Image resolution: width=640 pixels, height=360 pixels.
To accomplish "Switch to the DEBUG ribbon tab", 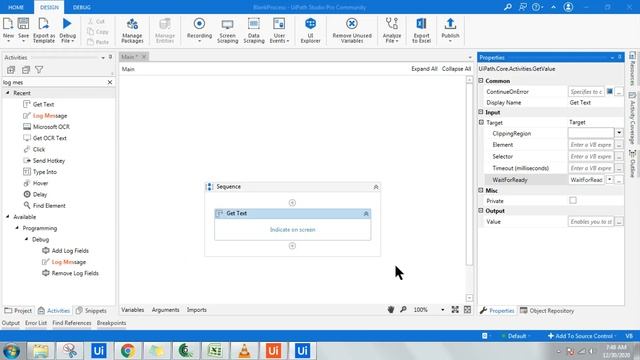I will (82, 7).
